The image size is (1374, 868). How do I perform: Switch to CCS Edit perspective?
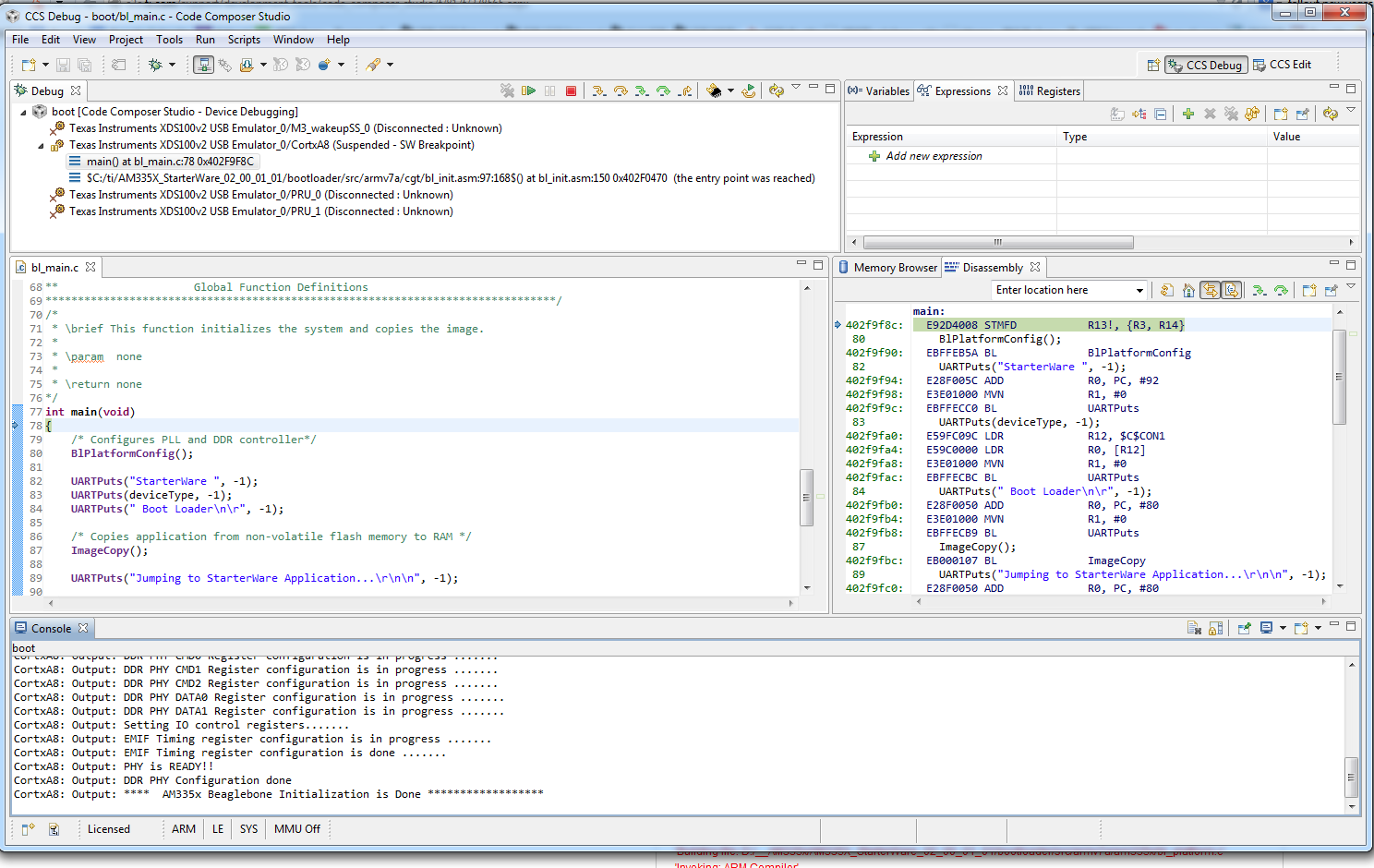[1282, 65]
